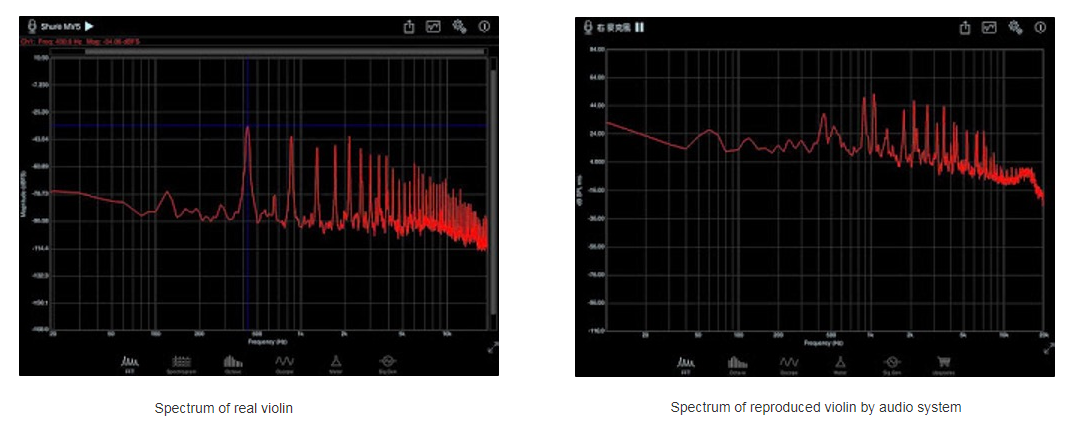
Task: Click caption 'Spectrum of real violin'
Action: click(223, 409)
